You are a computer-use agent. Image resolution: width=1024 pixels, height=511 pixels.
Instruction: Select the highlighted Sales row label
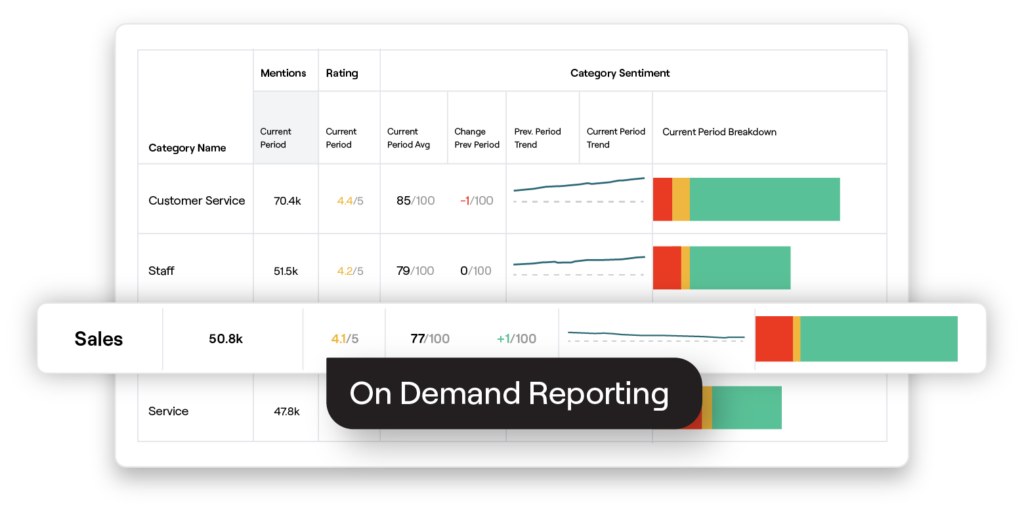coord(99,339)
